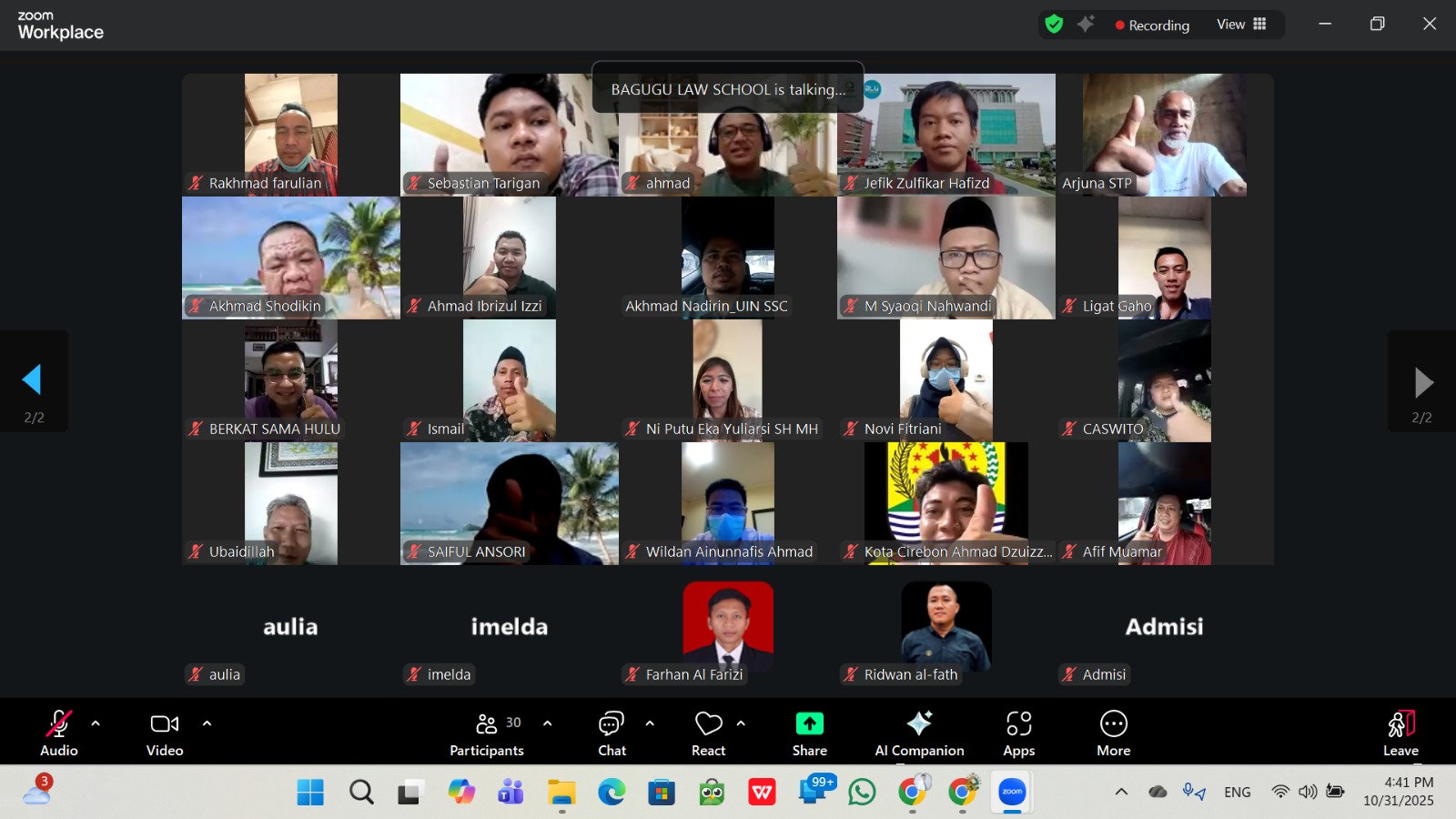Open the More options menu

[1113, 733]
